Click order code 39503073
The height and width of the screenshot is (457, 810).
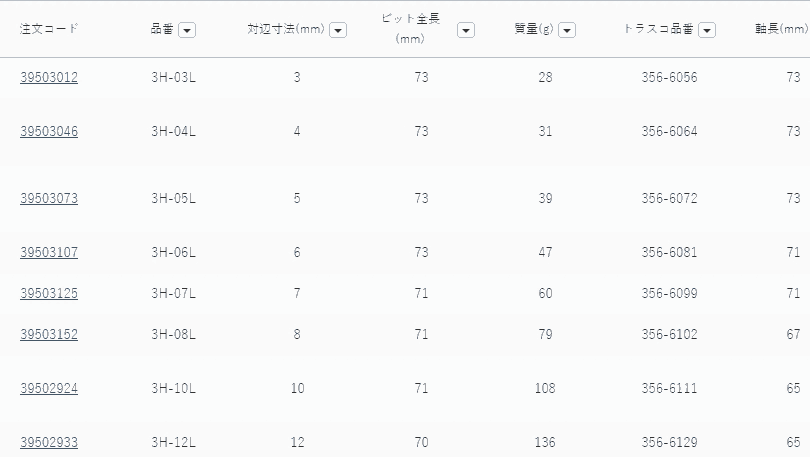[x=49, y=198]
